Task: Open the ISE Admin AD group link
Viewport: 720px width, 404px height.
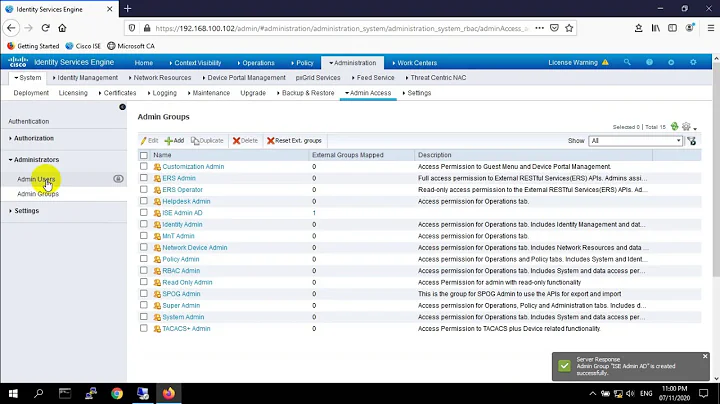Action: [x=182, y=213]
